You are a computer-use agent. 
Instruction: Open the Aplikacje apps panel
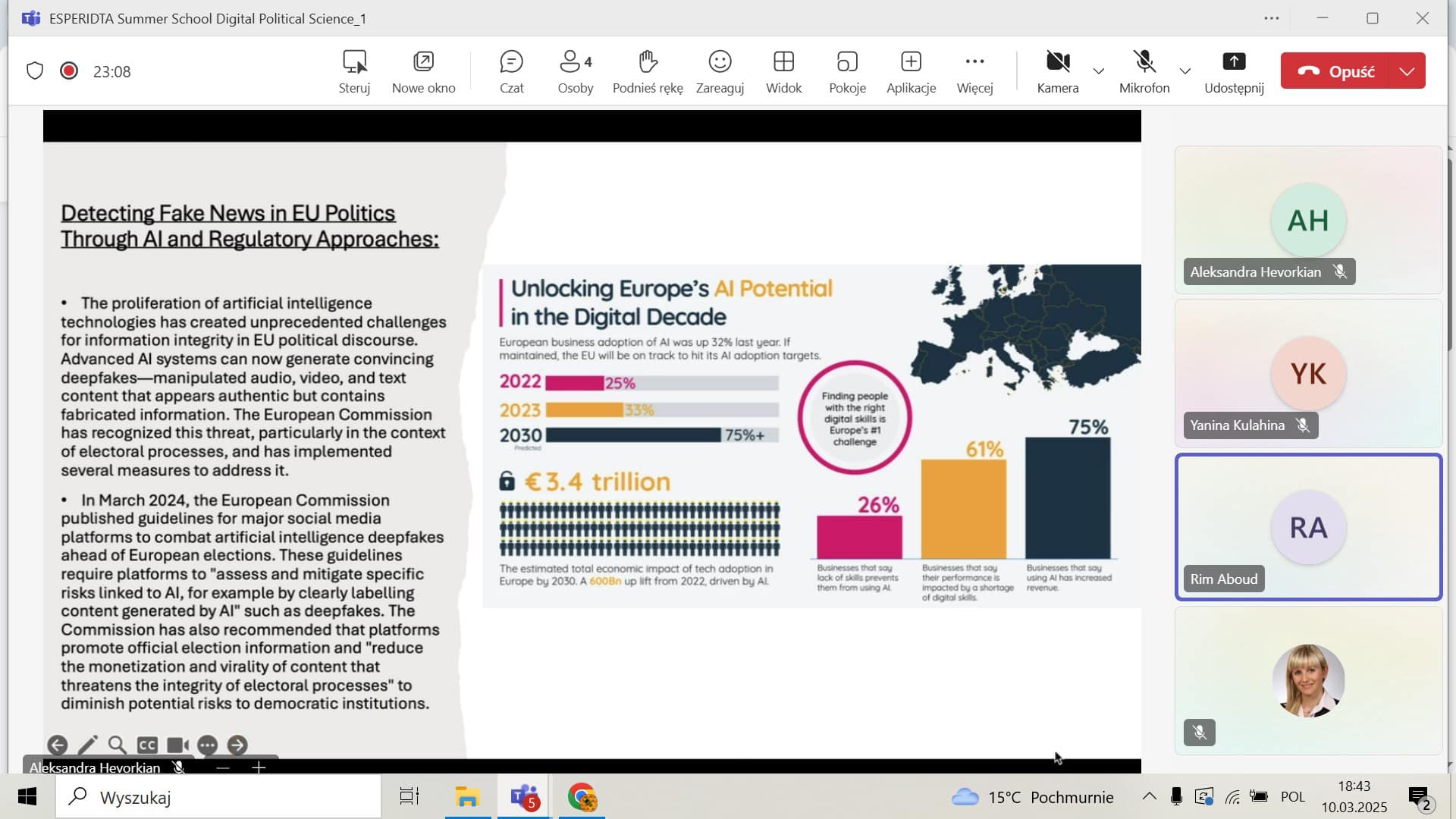(911, 71)
